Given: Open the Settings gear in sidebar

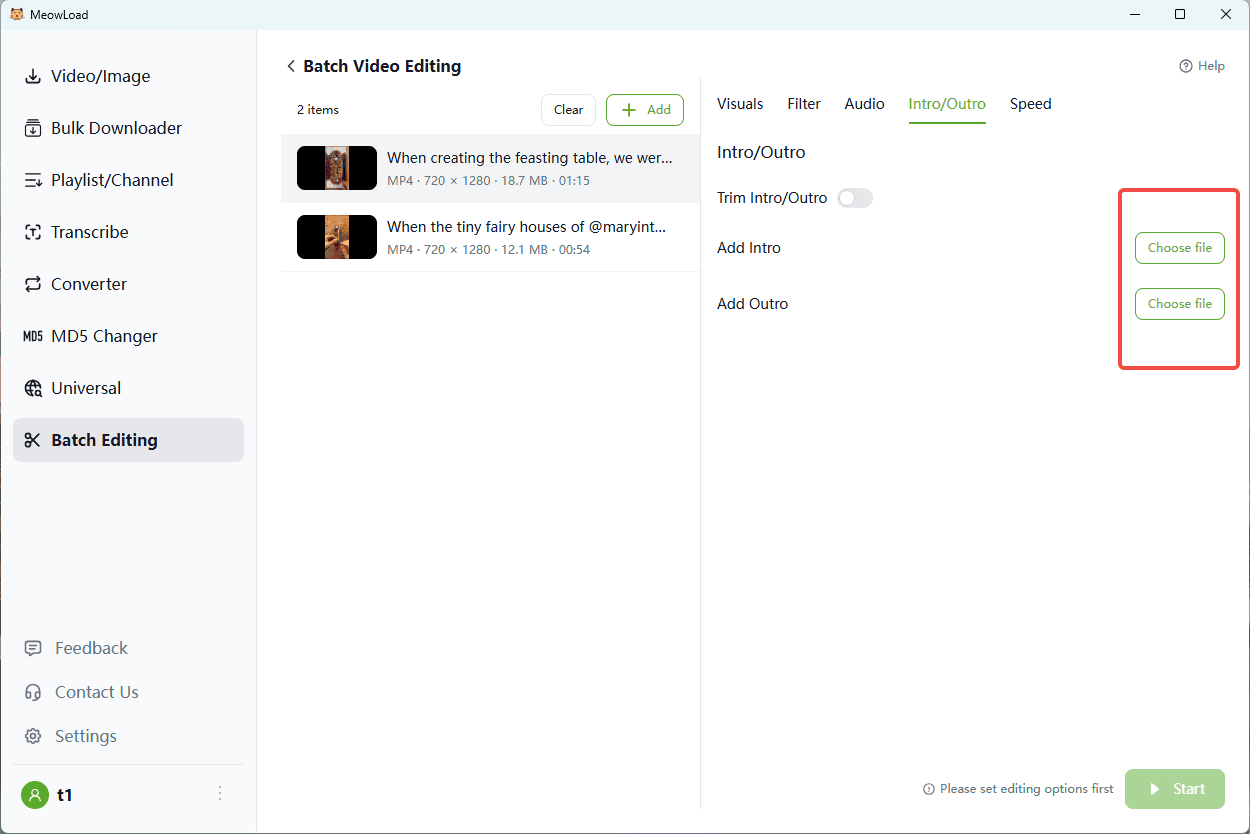Looking at the screenshot, I should pos(34,736).
